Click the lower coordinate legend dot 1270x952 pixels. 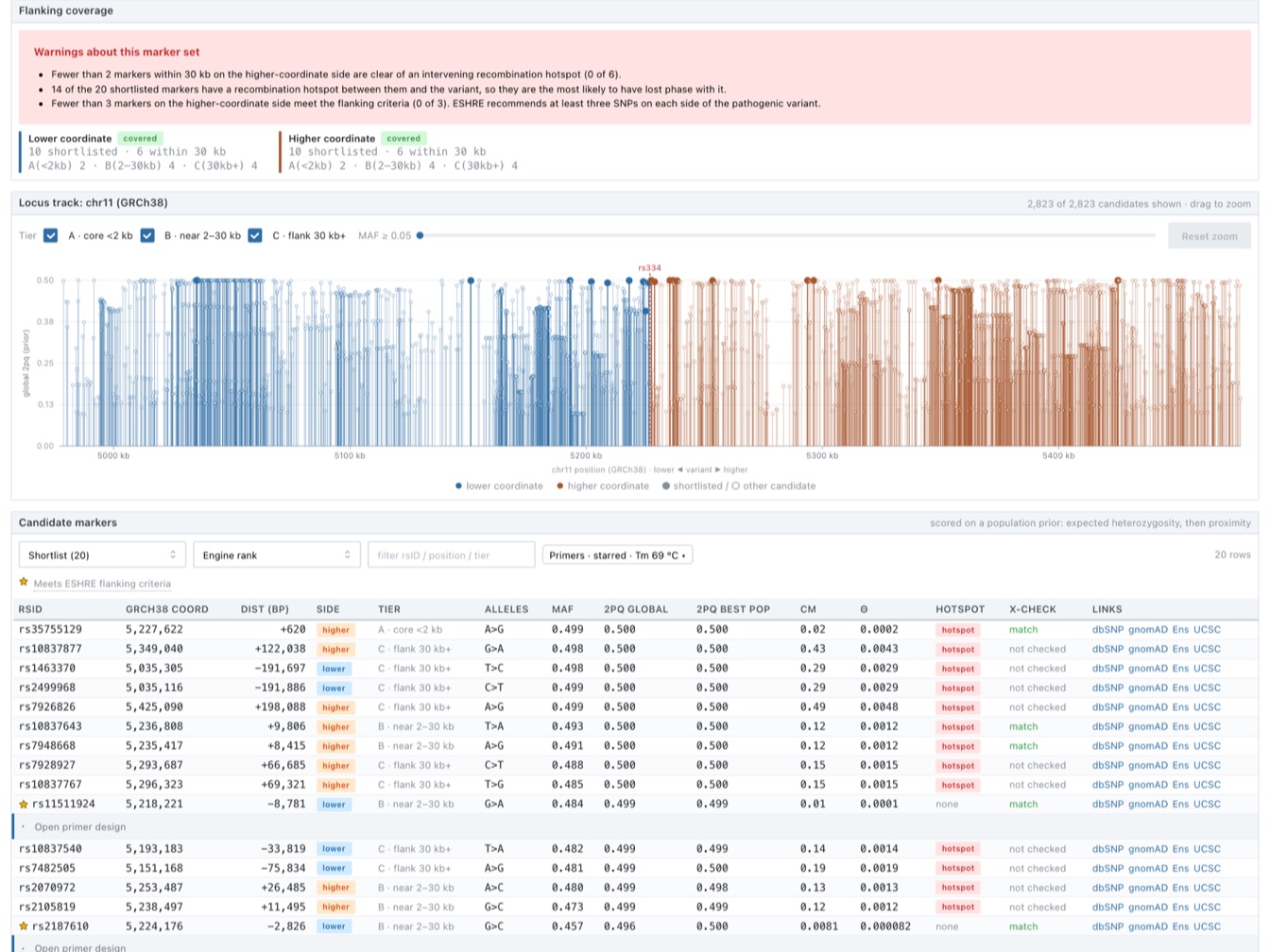tap(458, 486)
